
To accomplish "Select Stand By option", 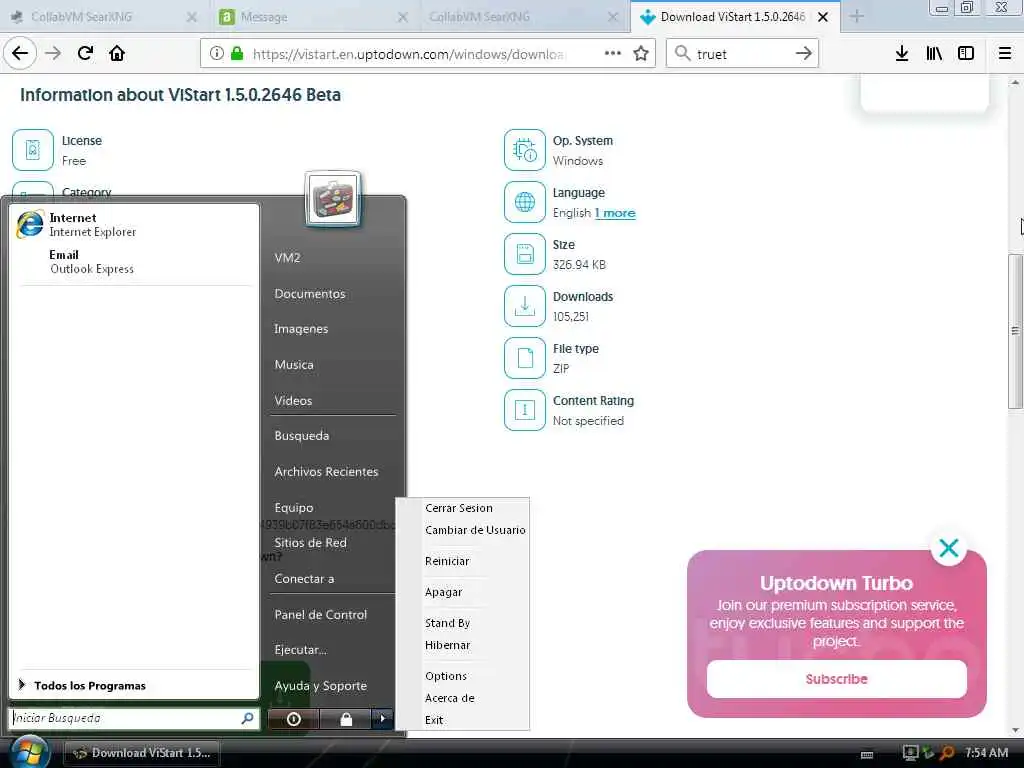I will (x=447, y=623).
